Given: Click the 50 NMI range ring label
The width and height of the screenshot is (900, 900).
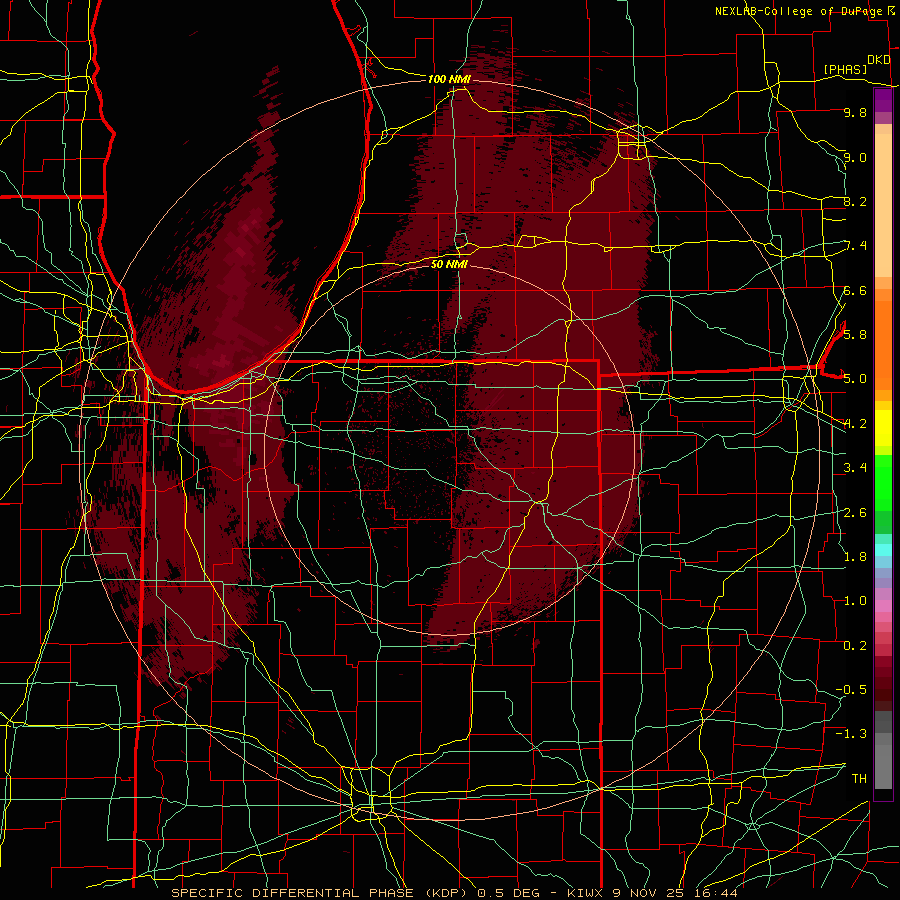Looking at the screenshot, I should point(449,264).
